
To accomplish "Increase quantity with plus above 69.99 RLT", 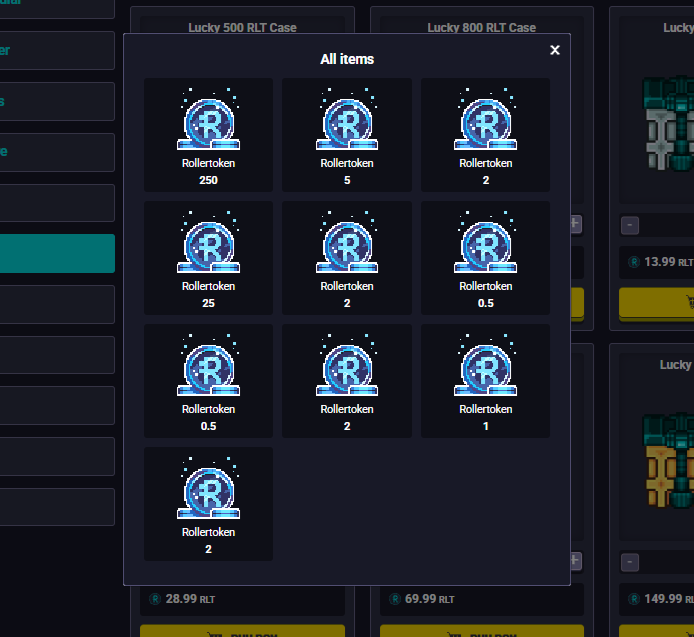I will click(x=576, y=561).
